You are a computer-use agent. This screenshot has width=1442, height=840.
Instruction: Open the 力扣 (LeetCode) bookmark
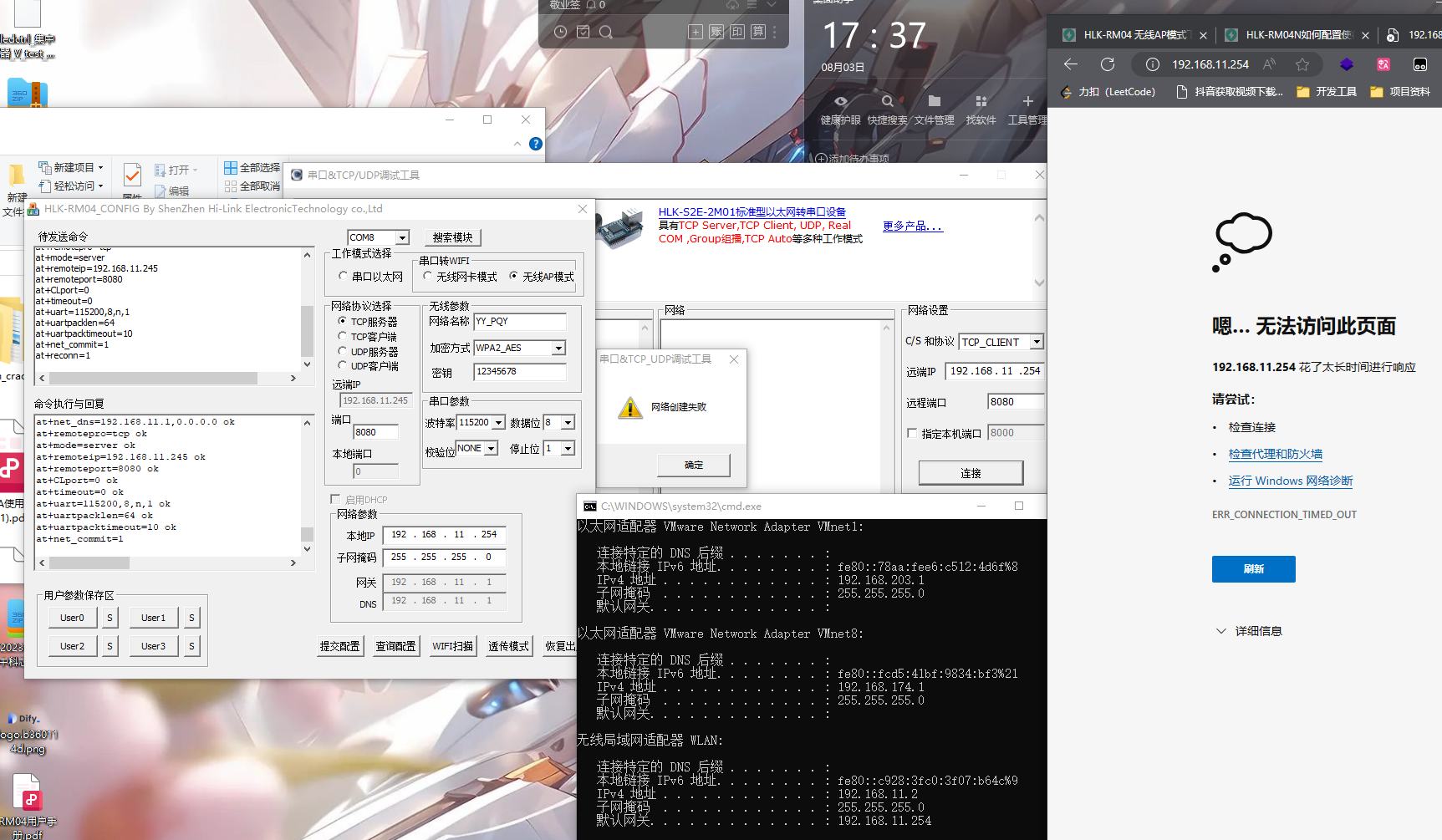(1108, 92)
